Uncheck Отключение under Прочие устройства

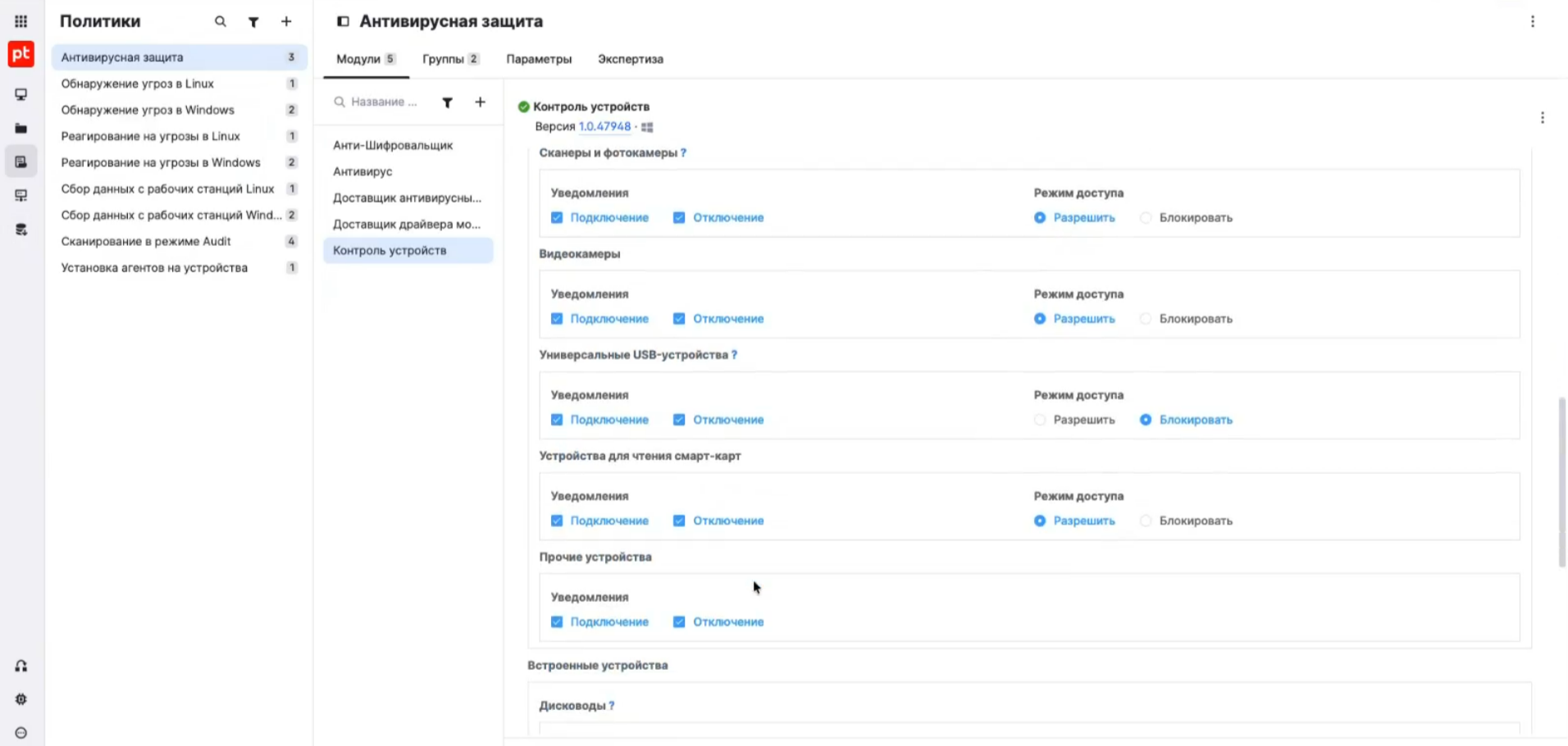coord(679,622)
